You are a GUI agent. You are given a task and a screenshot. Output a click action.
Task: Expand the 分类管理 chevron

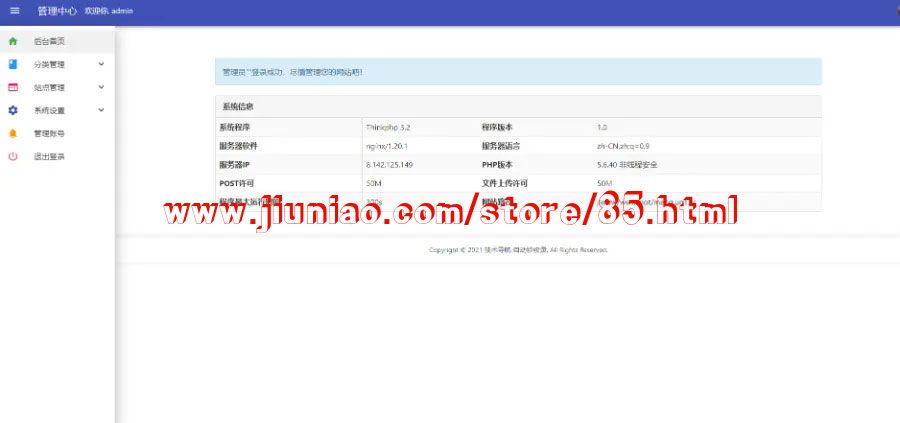[x=101, y=64]
